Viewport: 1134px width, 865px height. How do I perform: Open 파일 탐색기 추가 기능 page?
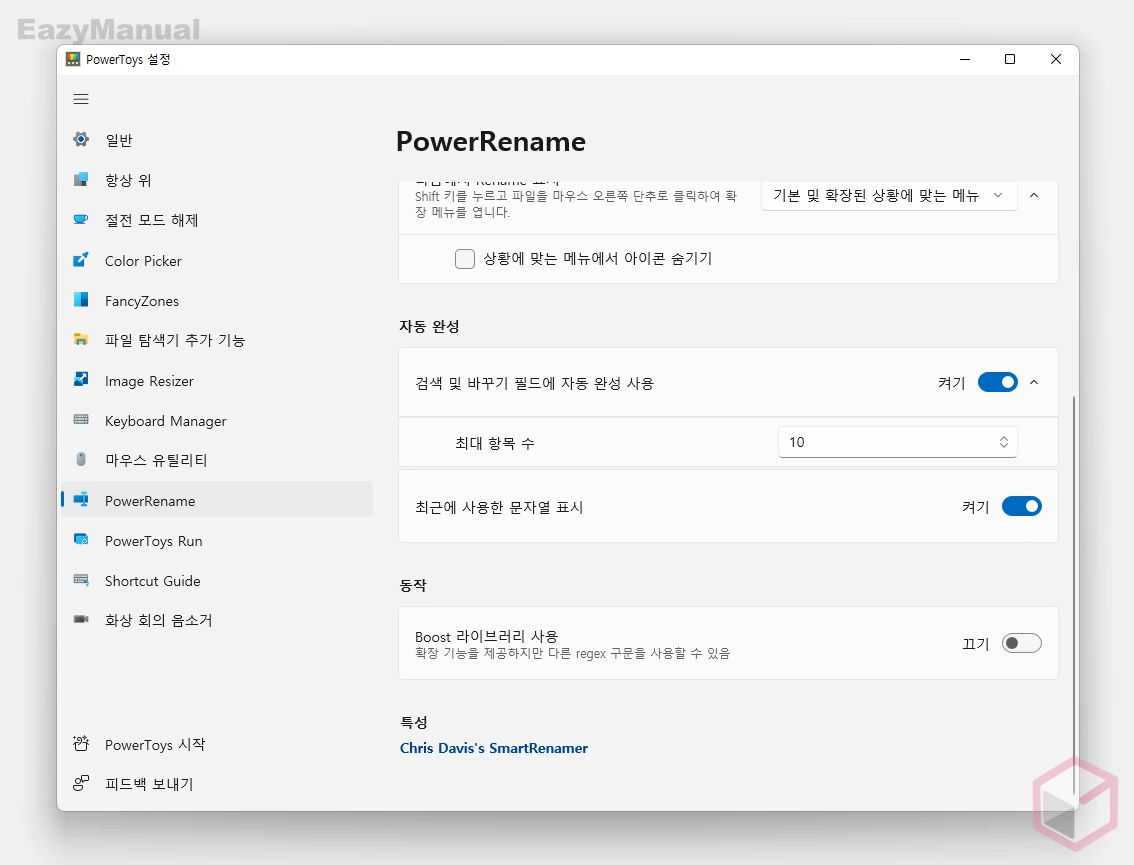coord(217,340)
